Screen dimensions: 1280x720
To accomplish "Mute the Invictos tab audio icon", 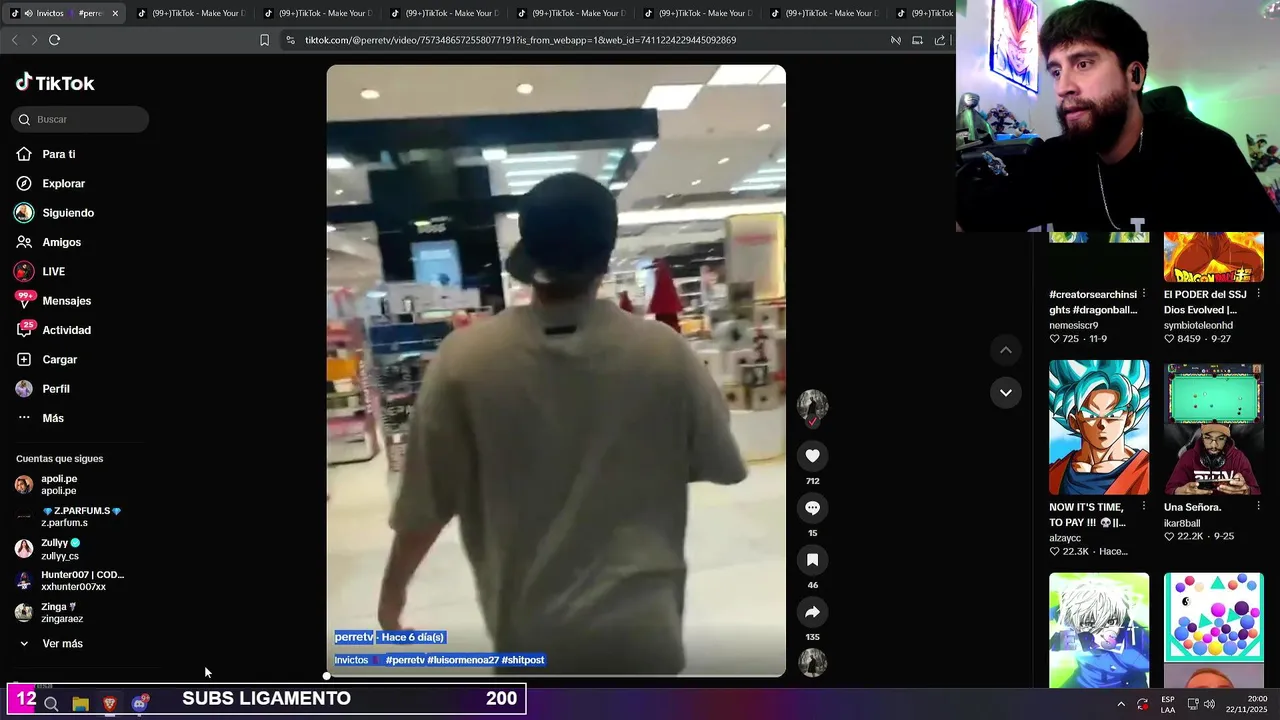I will tap(27, 13).
